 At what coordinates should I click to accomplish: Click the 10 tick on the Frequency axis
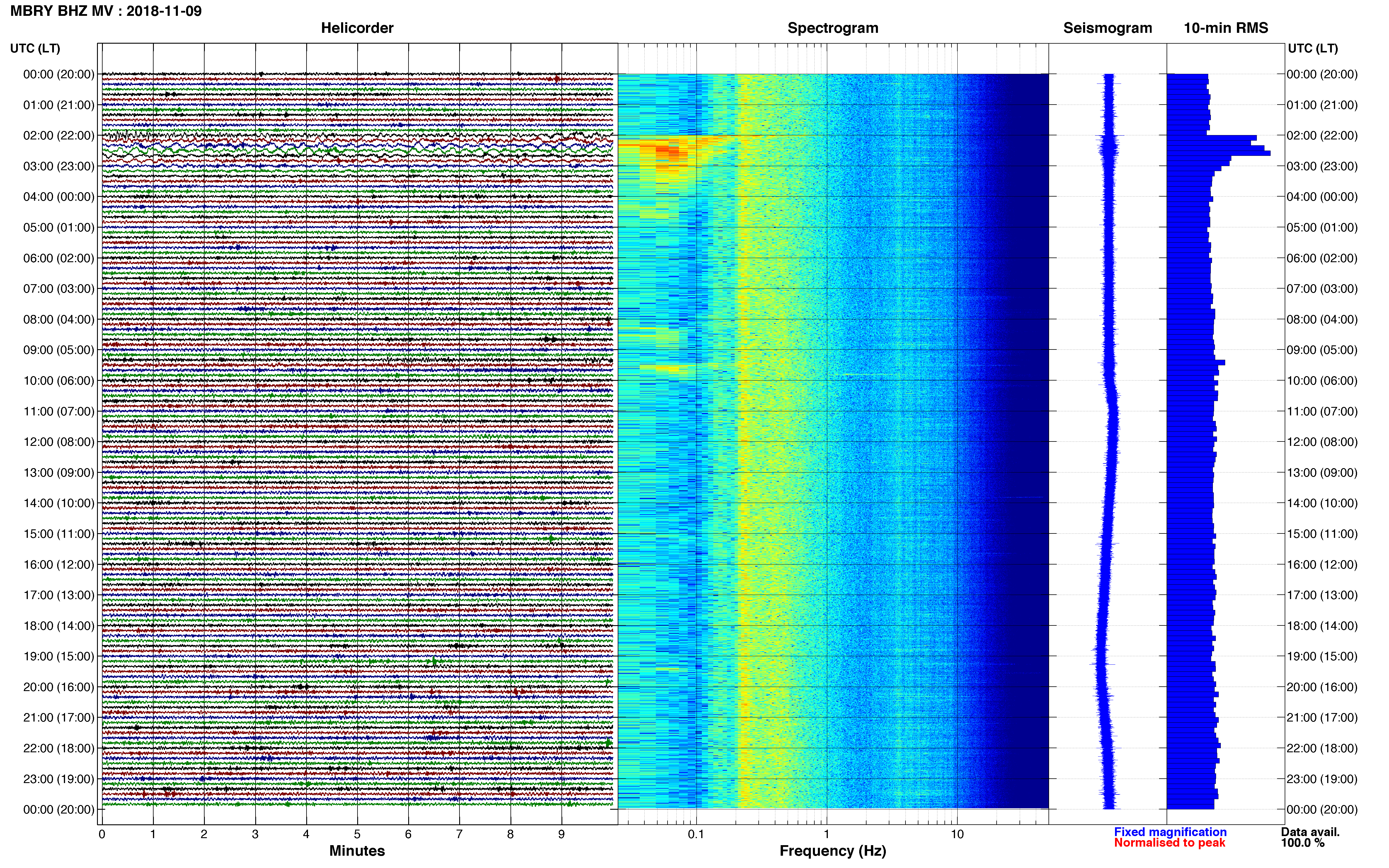[957, 834]
